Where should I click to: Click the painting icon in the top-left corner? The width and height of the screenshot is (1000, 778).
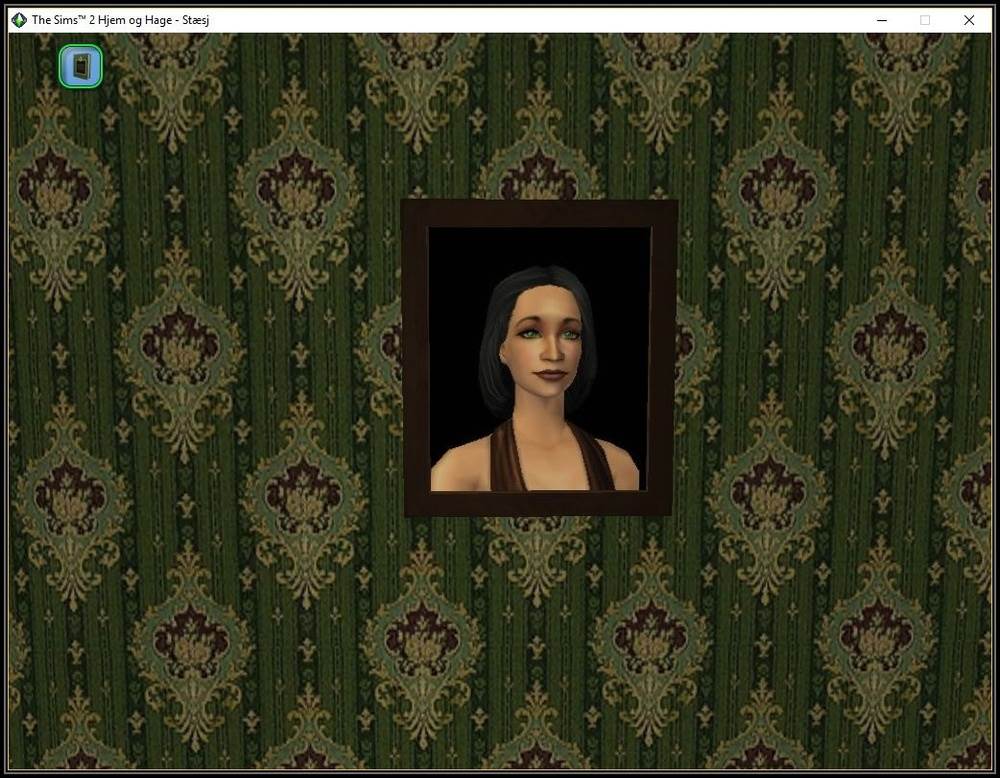[80, 66]
